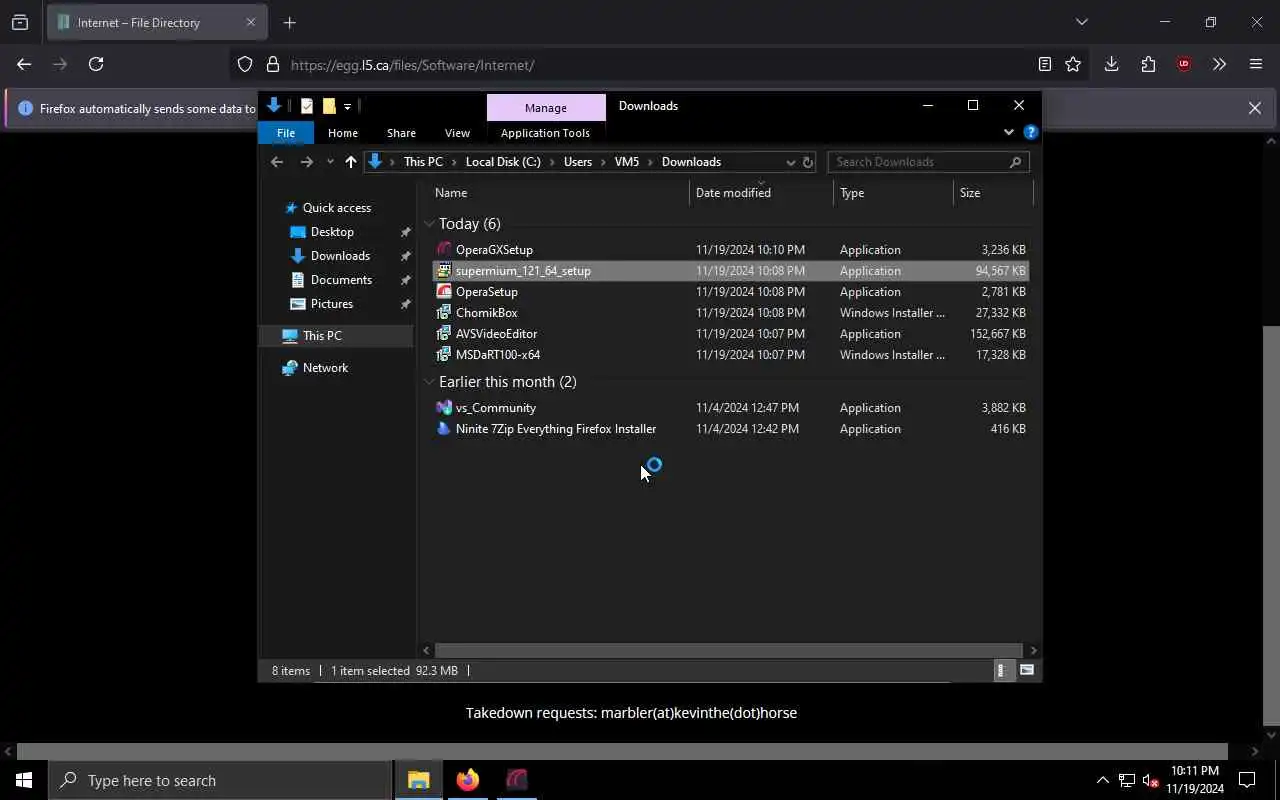Select Ninite 7Zip Everything Firefox Installer
This screenshot has height=800, width=1280.
click(x=730, y=429)
